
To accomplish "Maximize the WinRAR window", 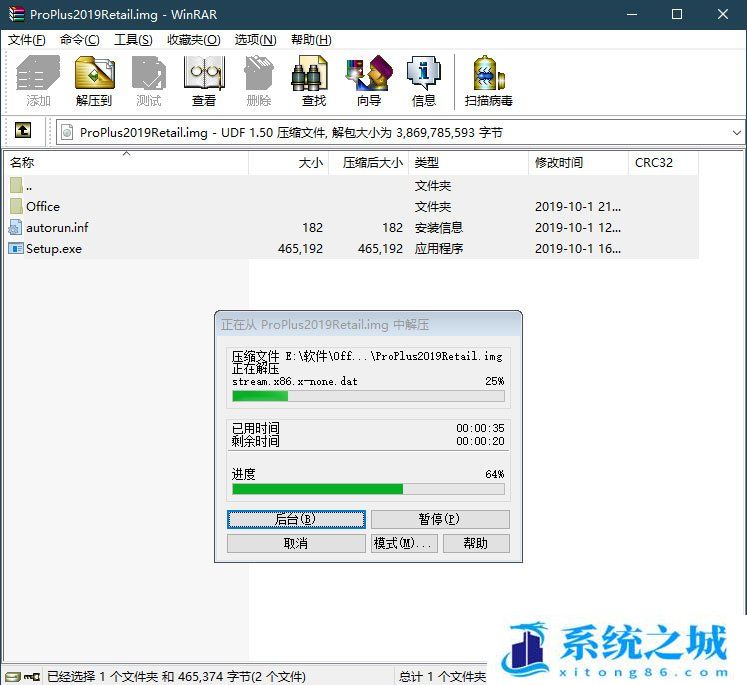I will tap(676, 14).
